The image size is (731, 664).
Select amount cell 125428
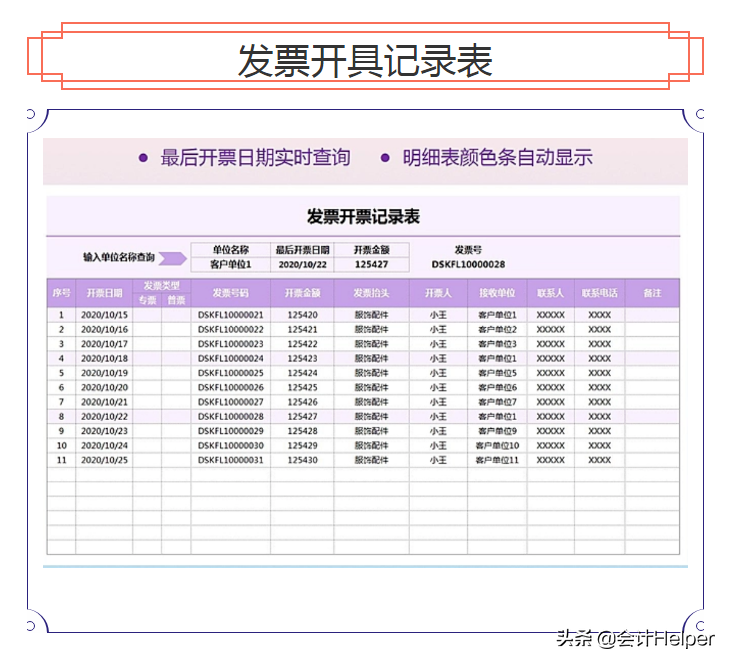tap(303, 431)
